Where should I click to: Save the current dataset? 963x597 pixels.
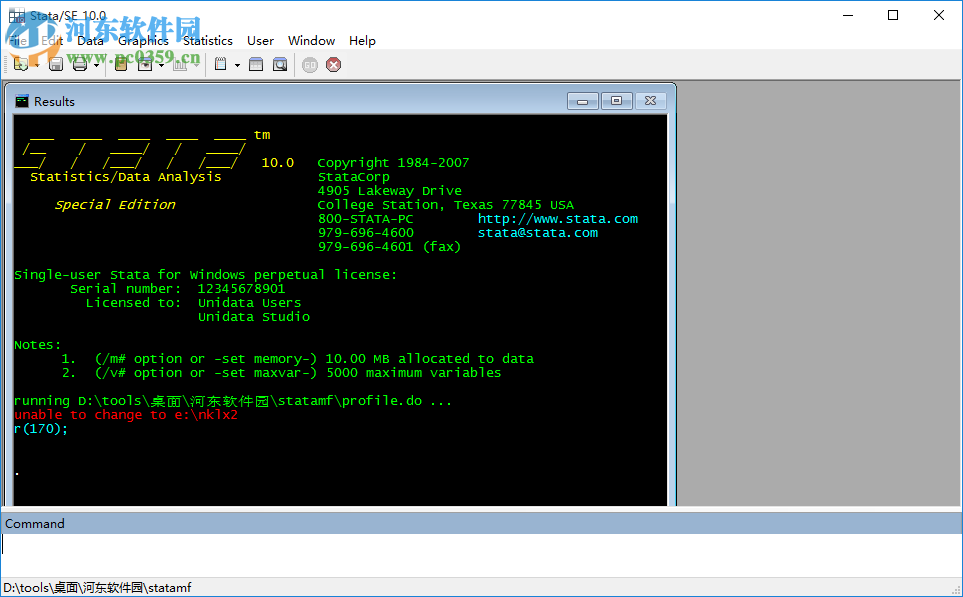55,63
